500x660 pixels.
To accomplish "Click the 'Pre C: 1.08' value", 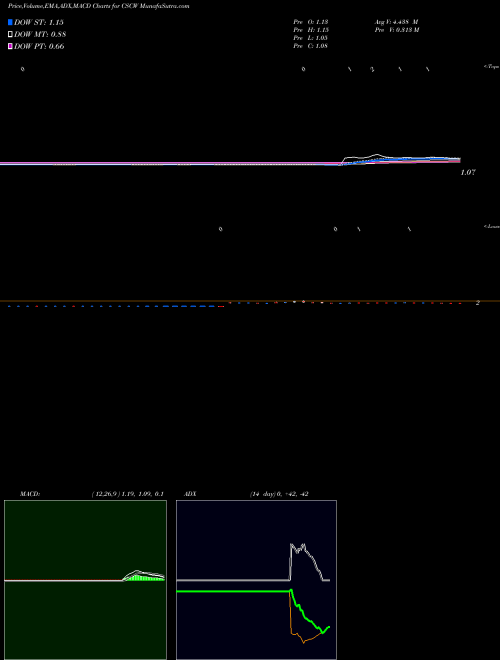I will pos(311,46).
